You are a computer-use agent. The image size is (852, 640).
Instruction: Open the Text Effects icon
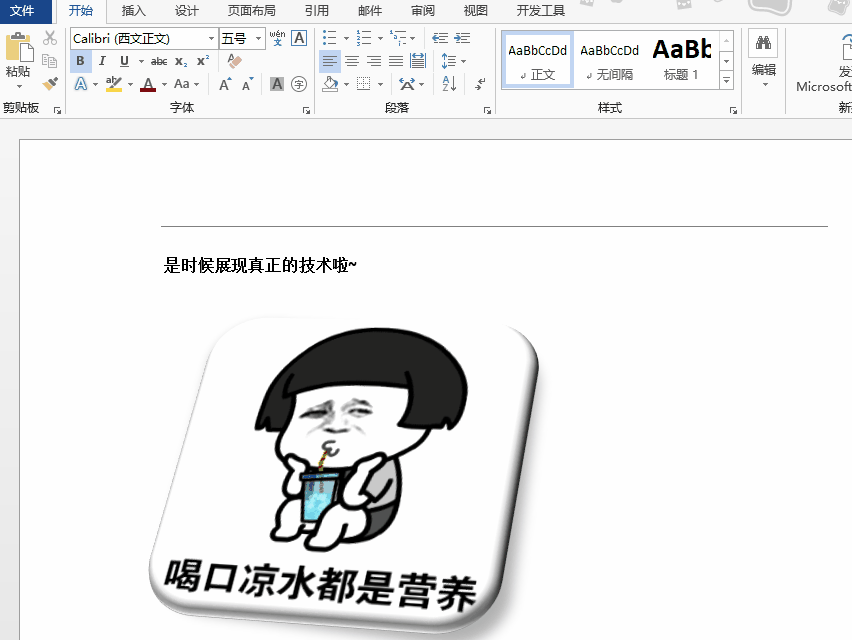[x=80, y=84]
